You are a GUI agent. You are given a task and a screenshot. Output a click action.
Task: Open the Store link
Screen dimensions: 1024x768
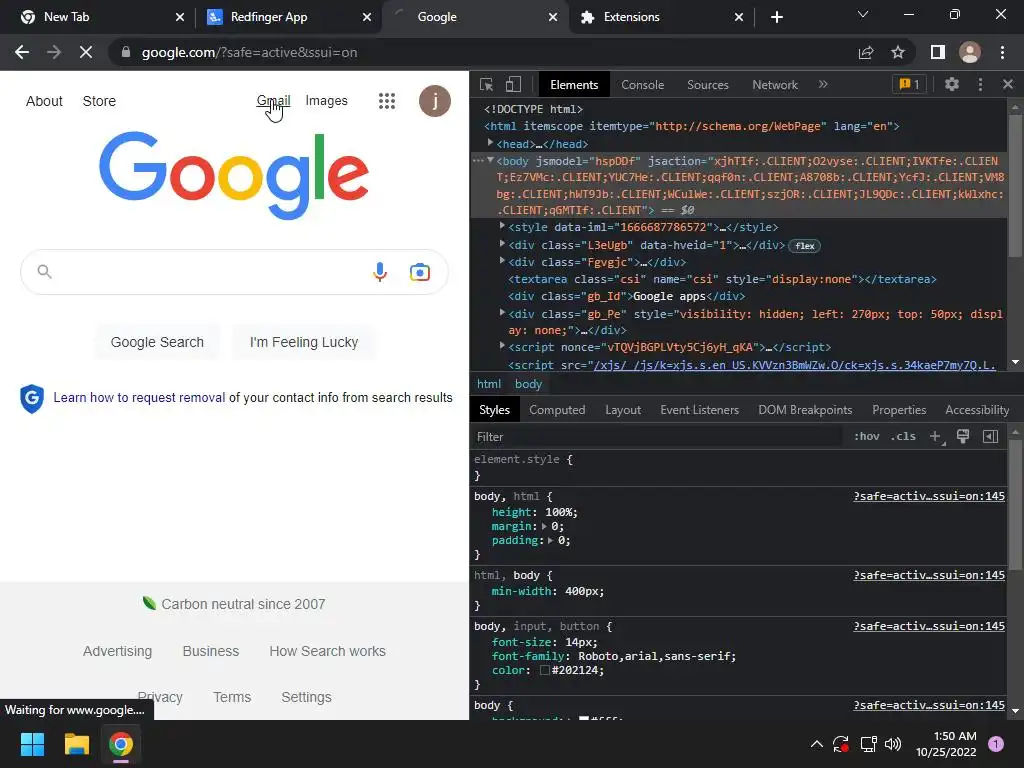coord(99,101)
